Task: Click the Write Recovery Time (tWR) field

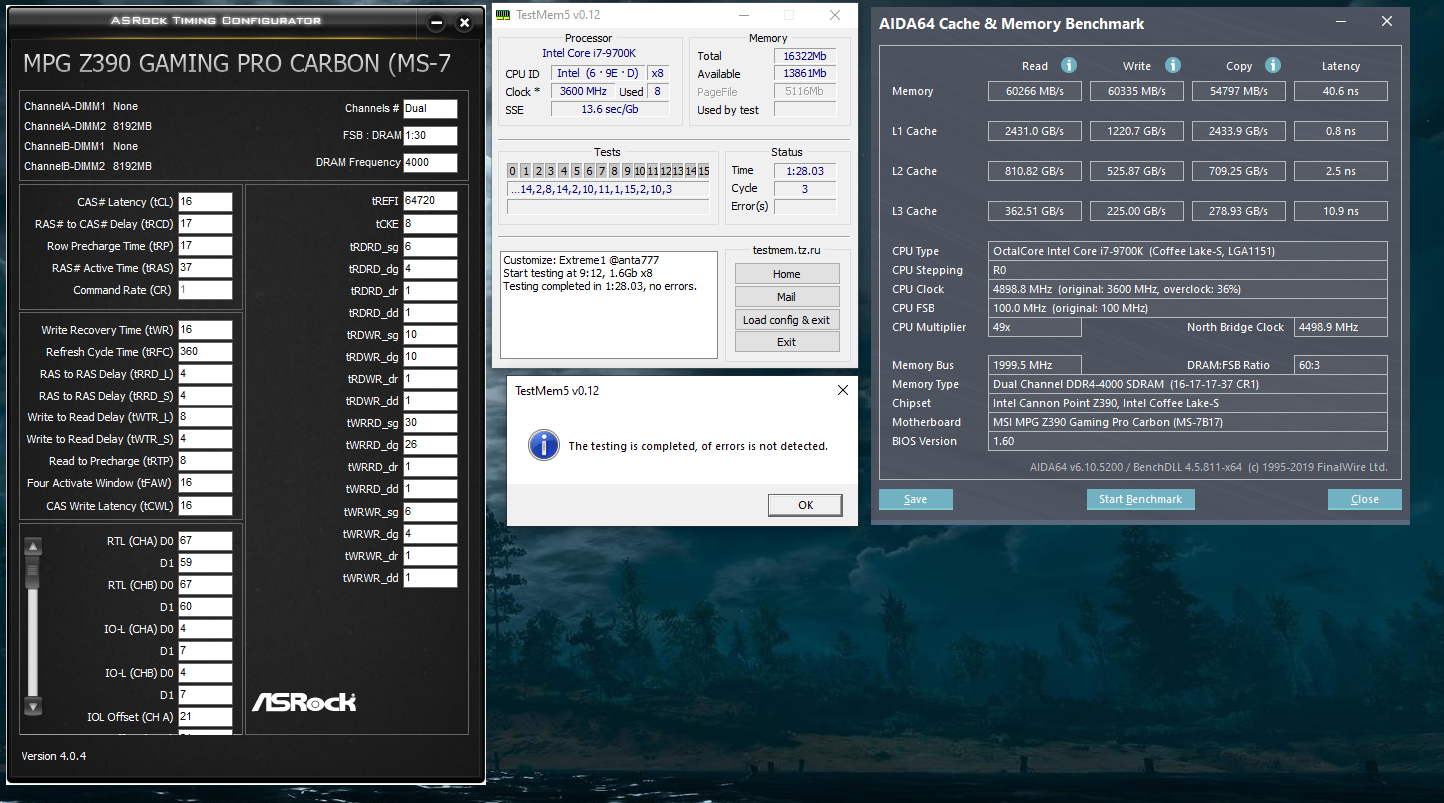Action: click(204, 330)
